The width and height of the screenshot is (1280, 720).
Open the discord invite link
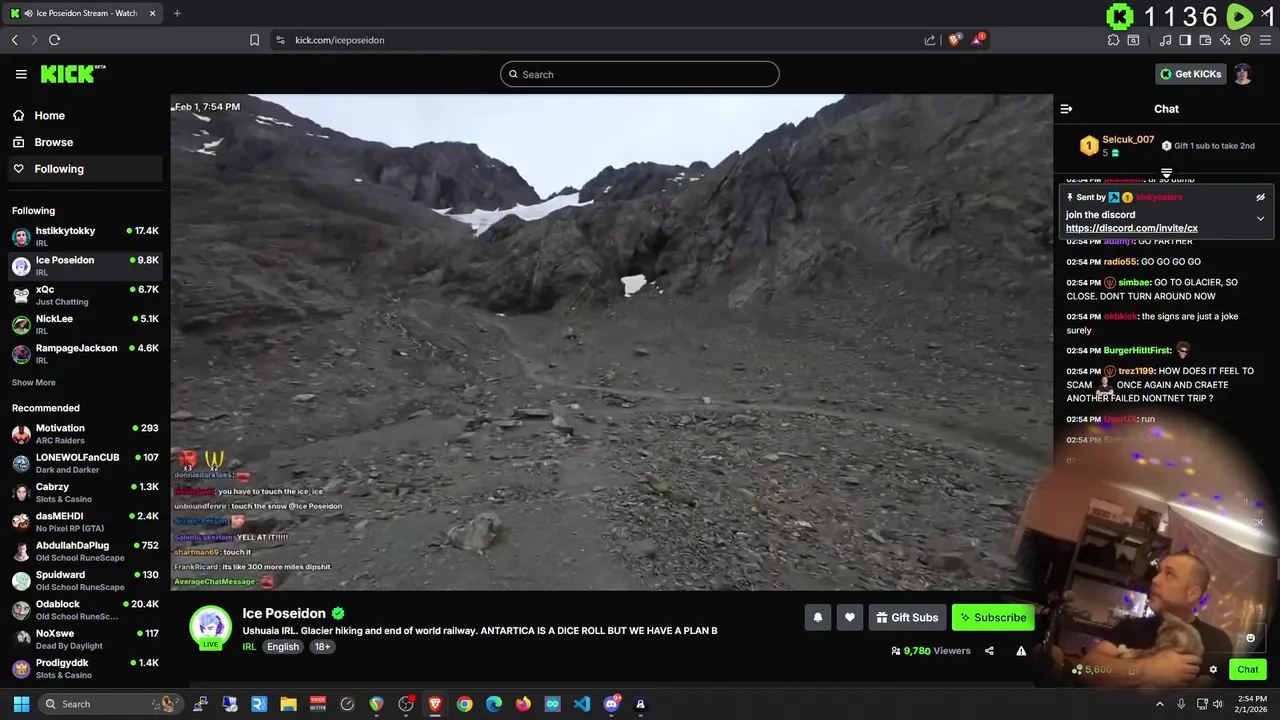coord(1131,228)
